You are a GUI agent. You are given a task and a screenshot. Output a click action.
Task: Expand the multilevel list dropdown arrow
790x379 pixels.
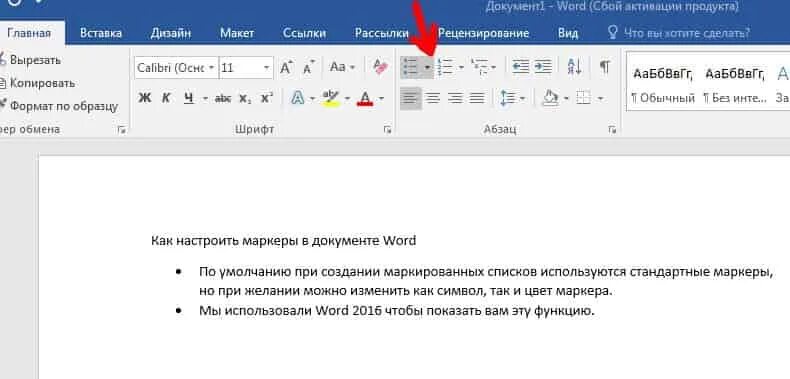pos(493,67)
